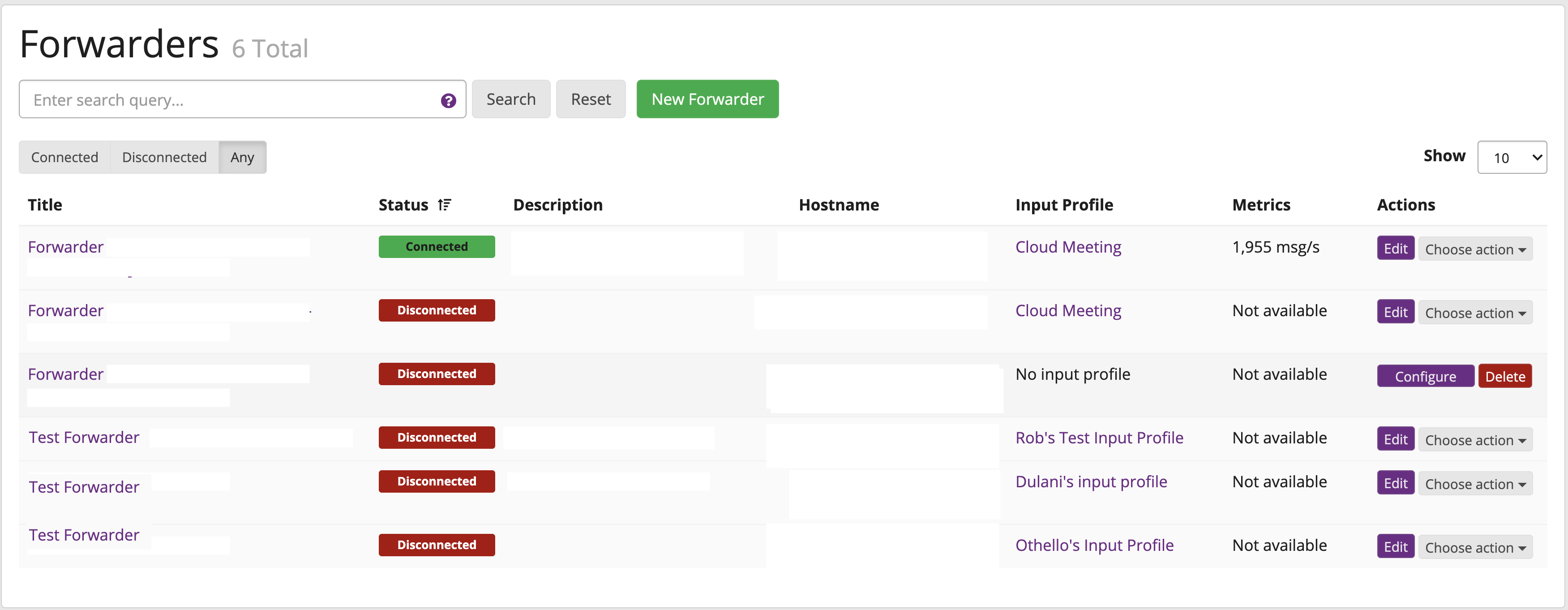Reset the search query
This screenshot has width=1568, height=610.
click(591, 99)
